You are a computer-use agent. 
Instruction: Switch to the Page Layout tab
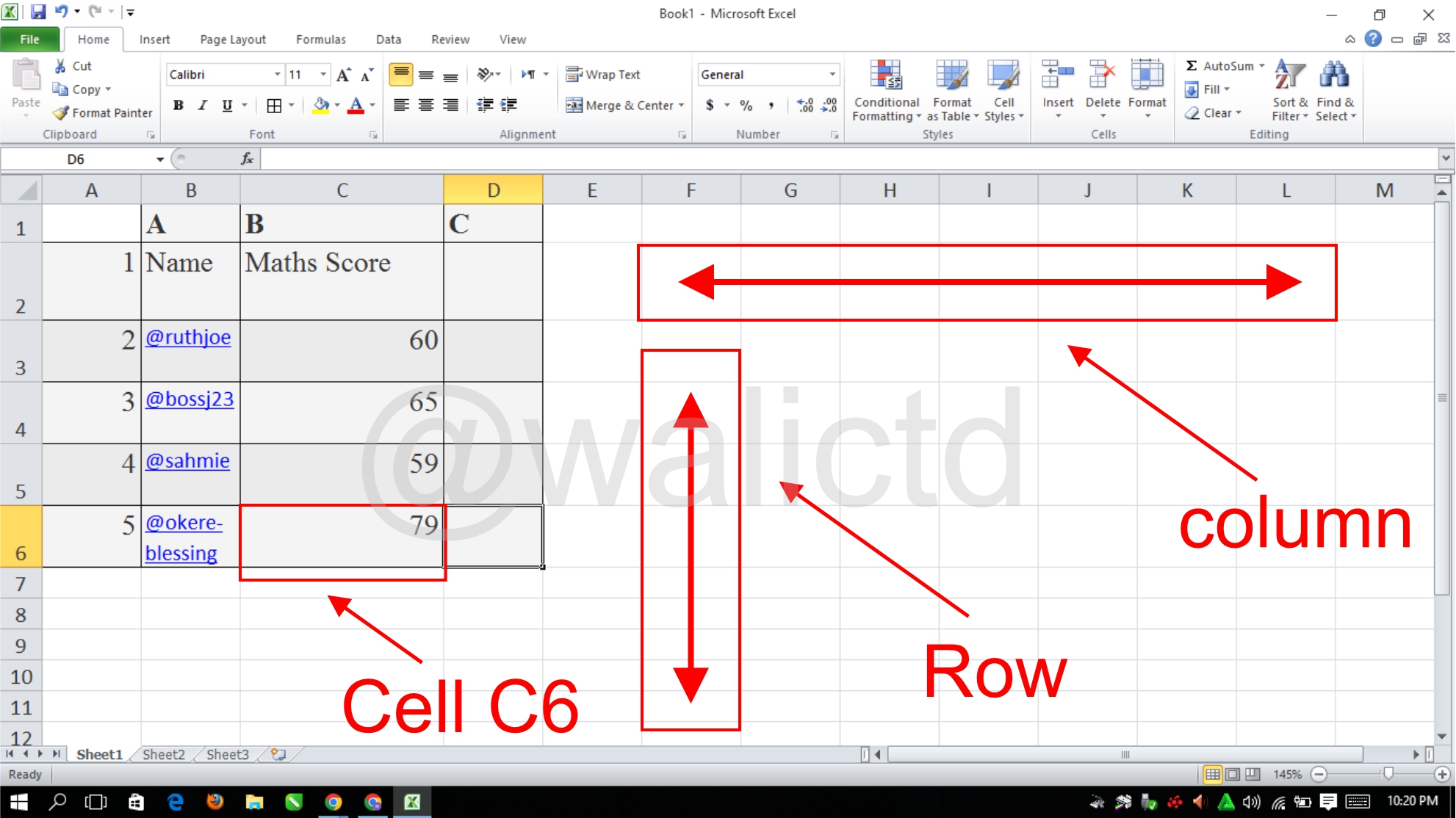[233, 40]
